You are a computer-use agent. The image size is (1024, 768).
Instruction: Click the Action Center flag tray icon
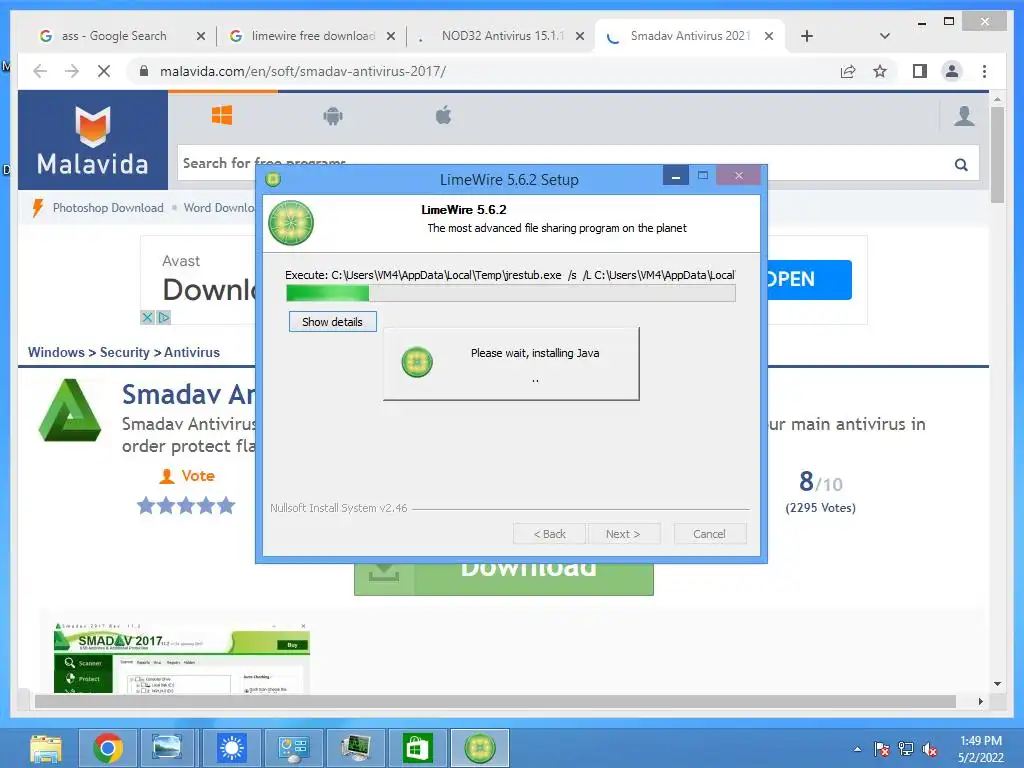pyautogui.click(x=882, y=749)
